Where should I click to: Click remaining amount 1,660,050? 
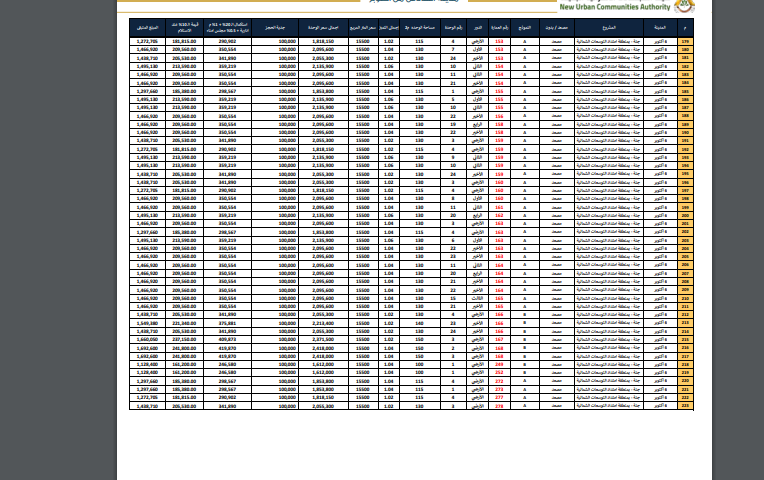click(x=147, y=340)
